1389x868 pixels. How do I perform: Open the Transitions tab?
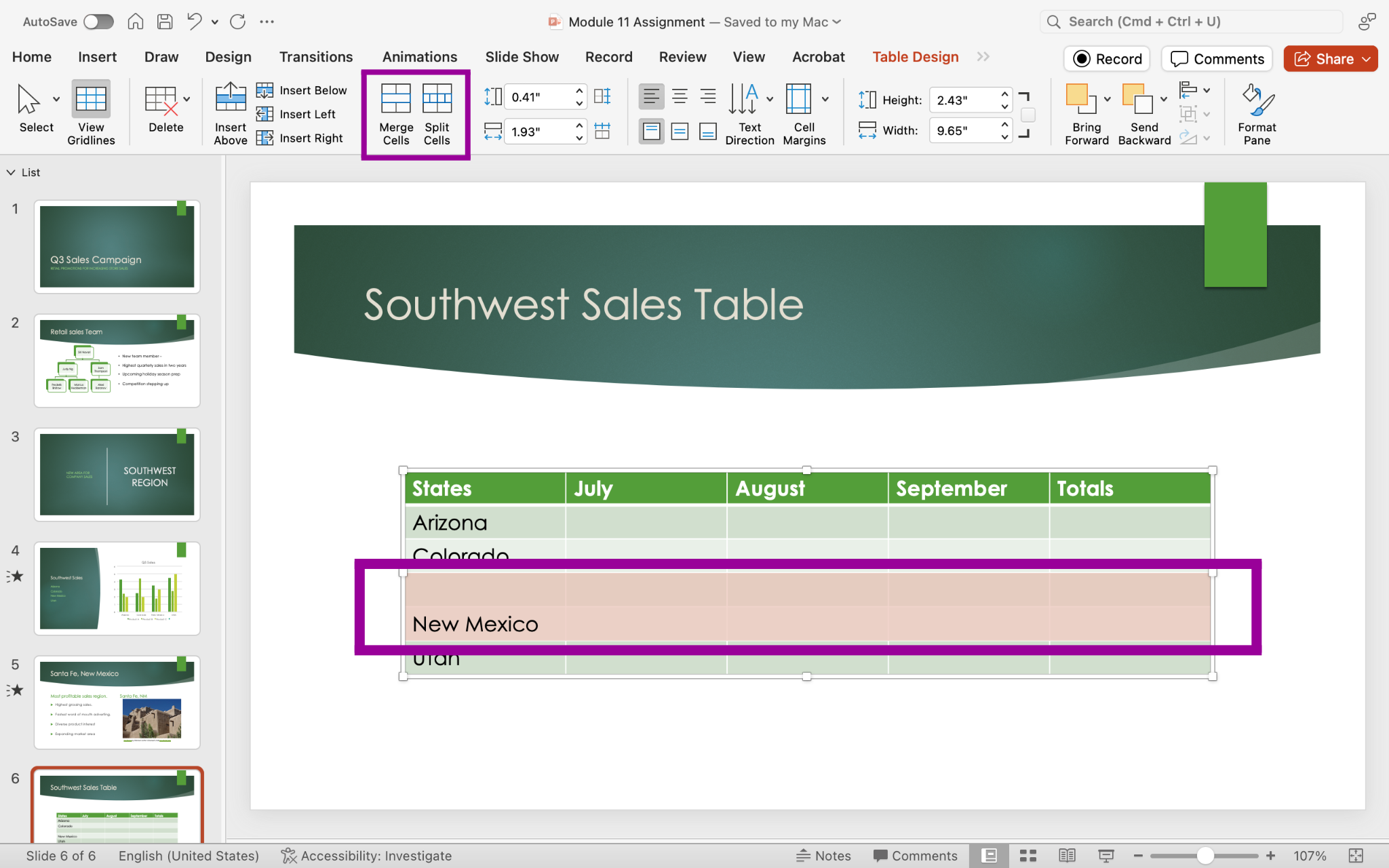(x=316, y=57)
